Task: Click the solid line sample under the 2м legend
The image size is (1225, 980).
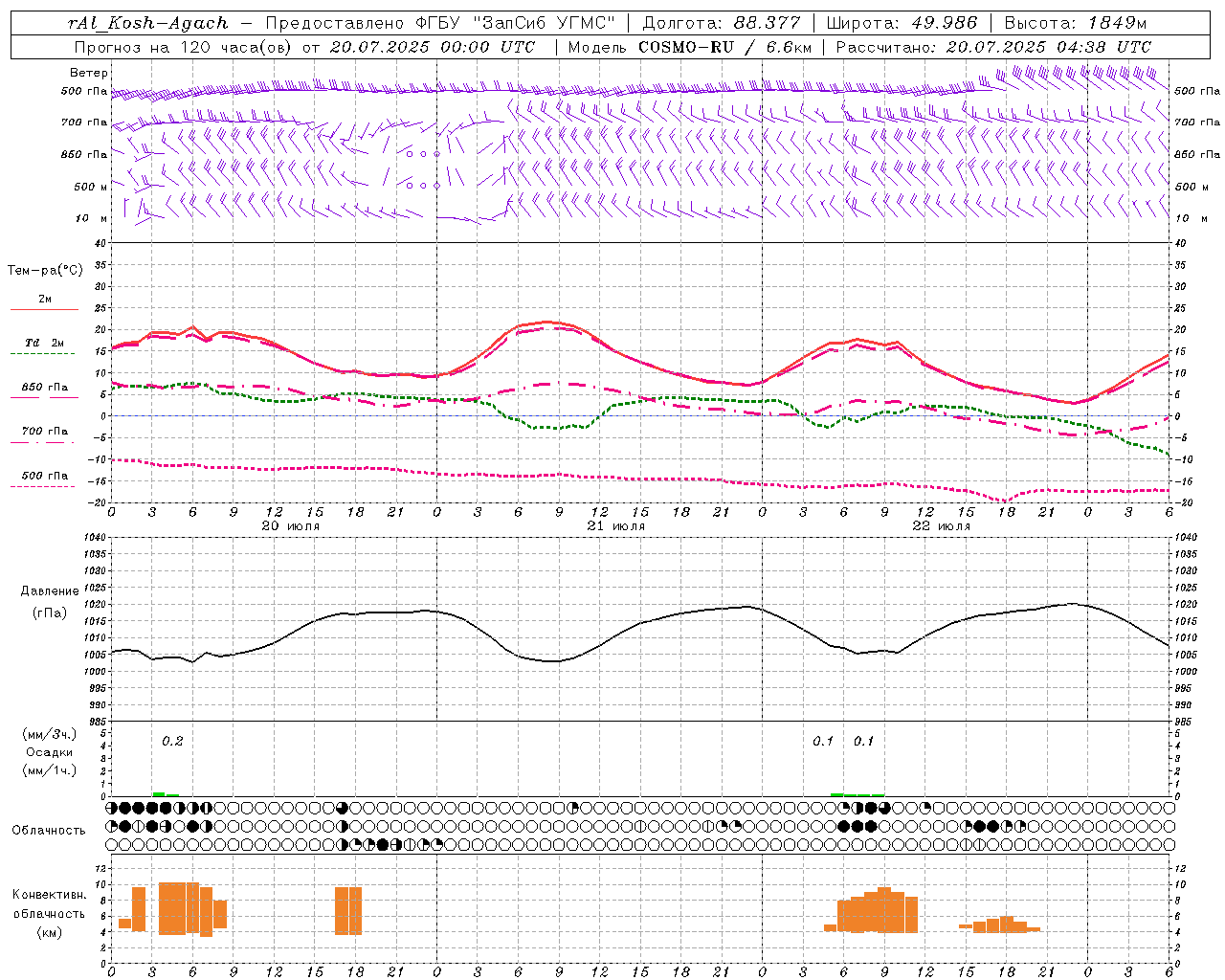Action: (x=44, y=310)
